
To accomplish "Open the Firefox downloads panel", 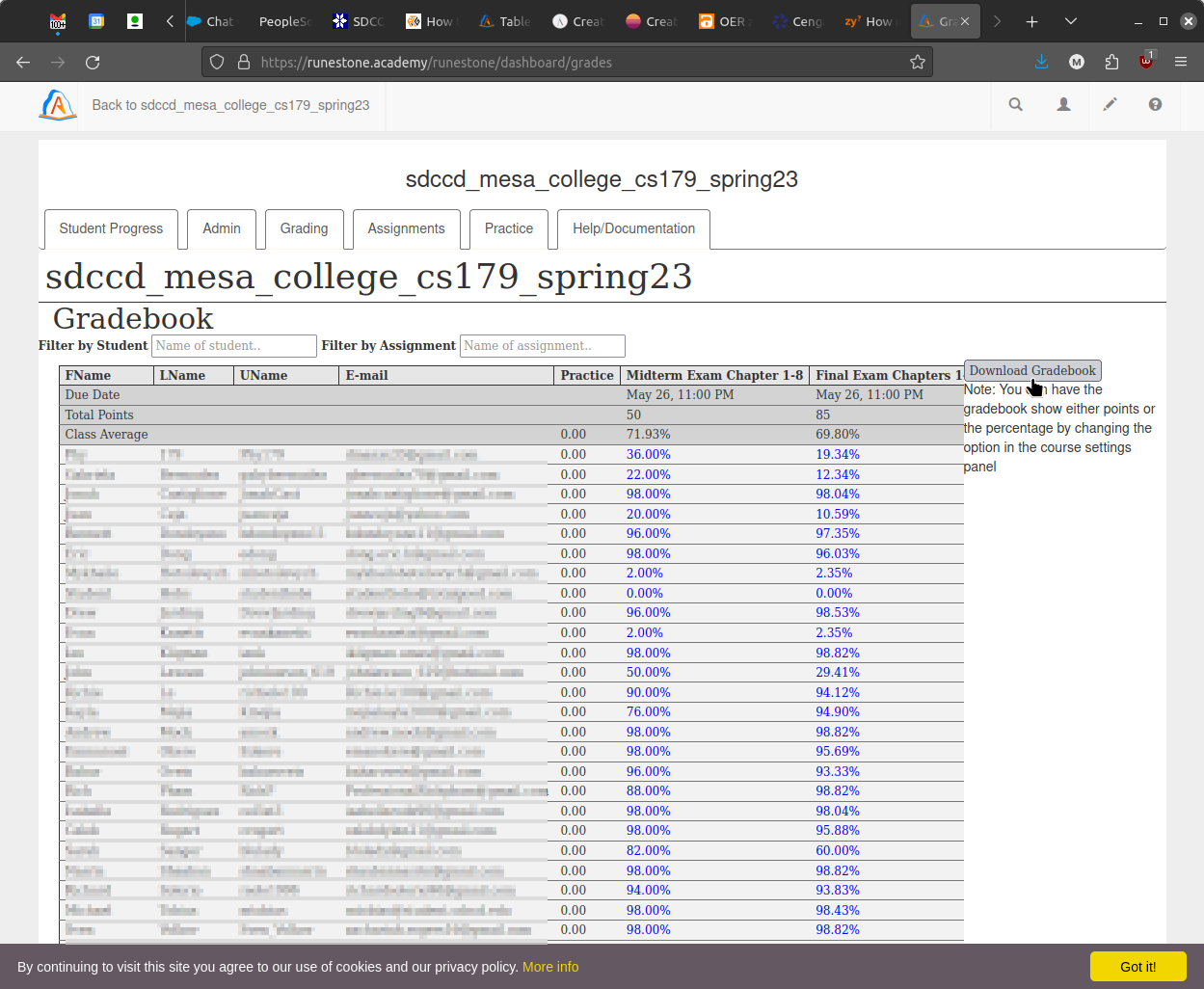I will pos(1041,62).
